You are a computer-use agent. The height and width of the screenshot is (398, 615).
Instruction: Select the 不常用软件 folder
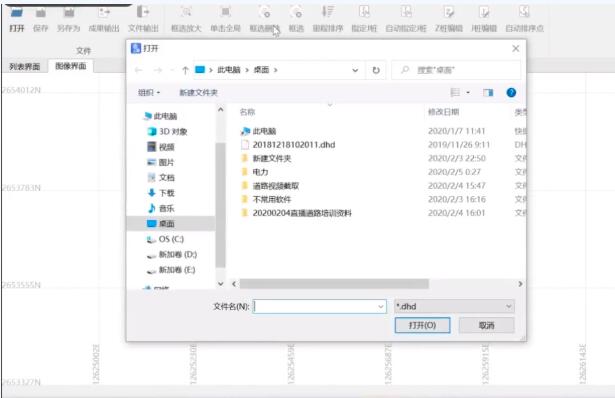266,199
